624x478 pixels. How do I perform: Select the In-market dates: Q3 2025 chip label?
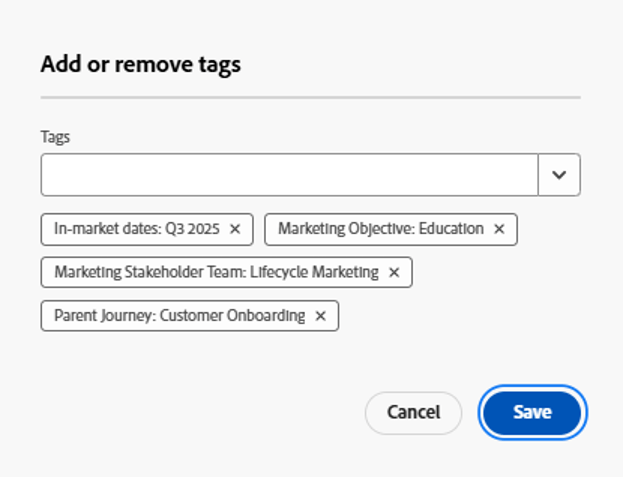click(137, 229)
